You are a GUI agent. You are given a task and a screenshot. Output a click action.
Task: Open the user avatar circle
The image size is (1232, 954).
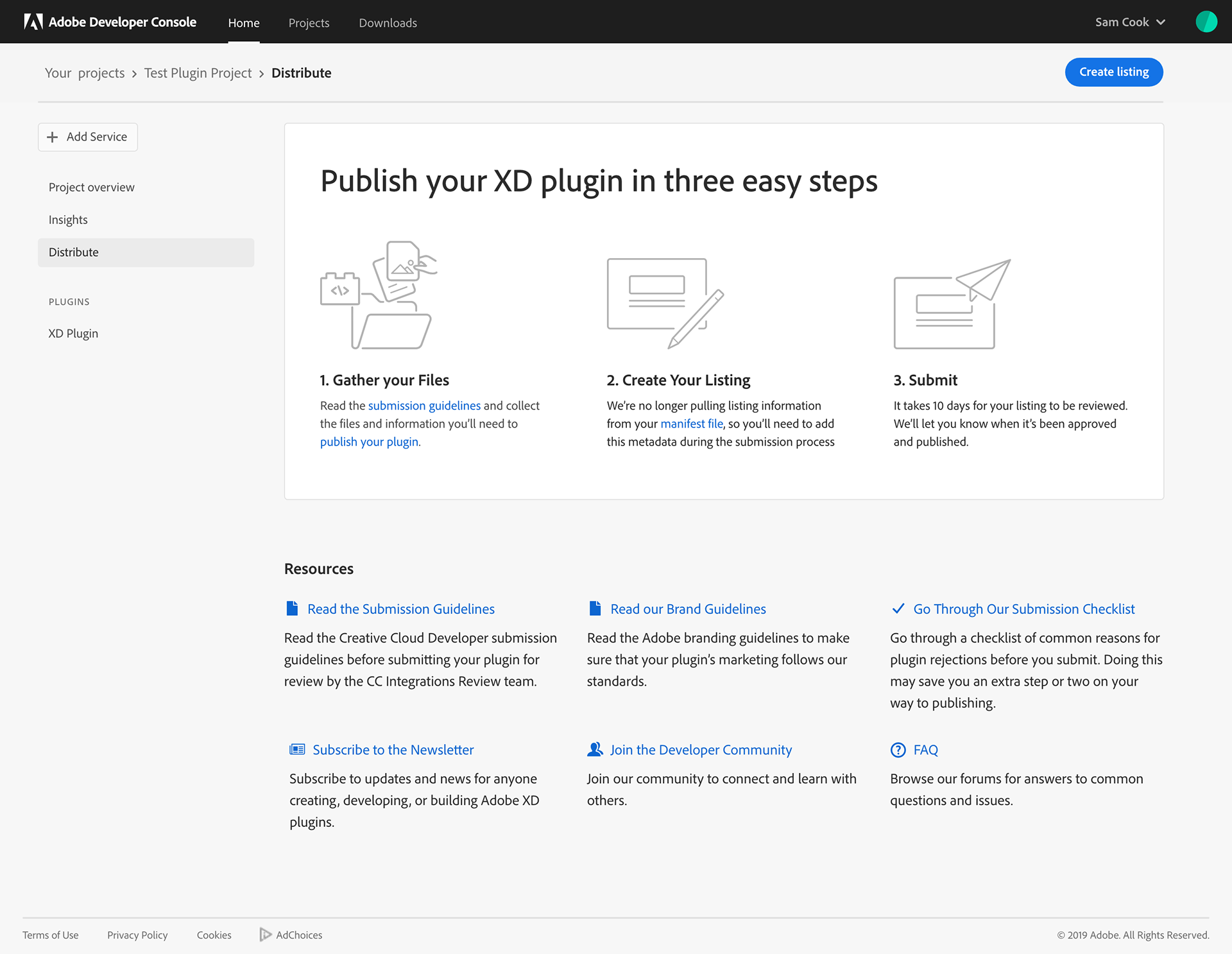(x=1206, y=22)
